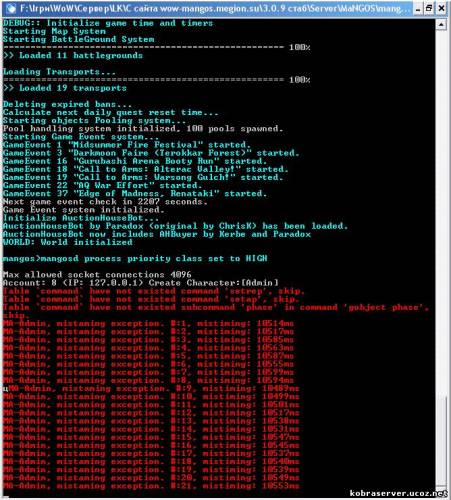The height and width of the screenshot is (500, 451).
Task: Click the 'Max allowed socket connections 4096' line
Action: [x=97, y=275]
